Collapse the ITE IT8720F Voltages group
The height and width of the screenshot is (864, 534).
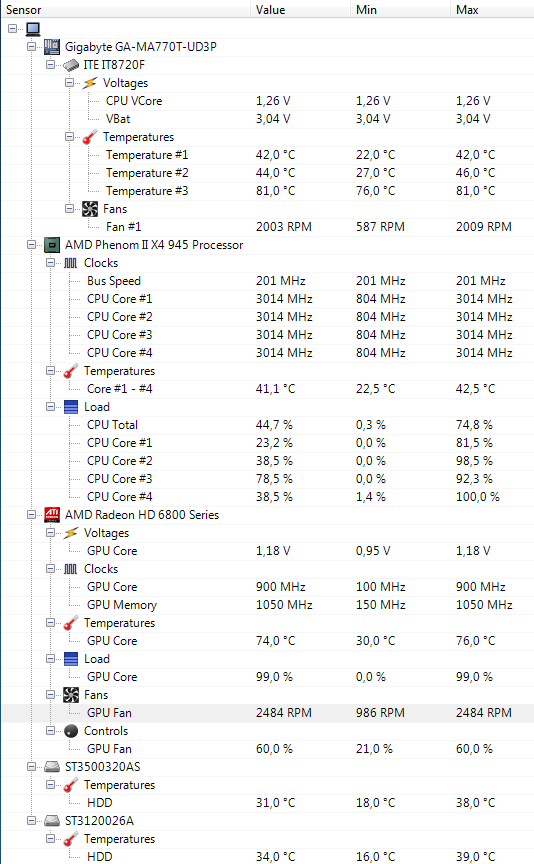pyautogui.click(x=69, y=83)
